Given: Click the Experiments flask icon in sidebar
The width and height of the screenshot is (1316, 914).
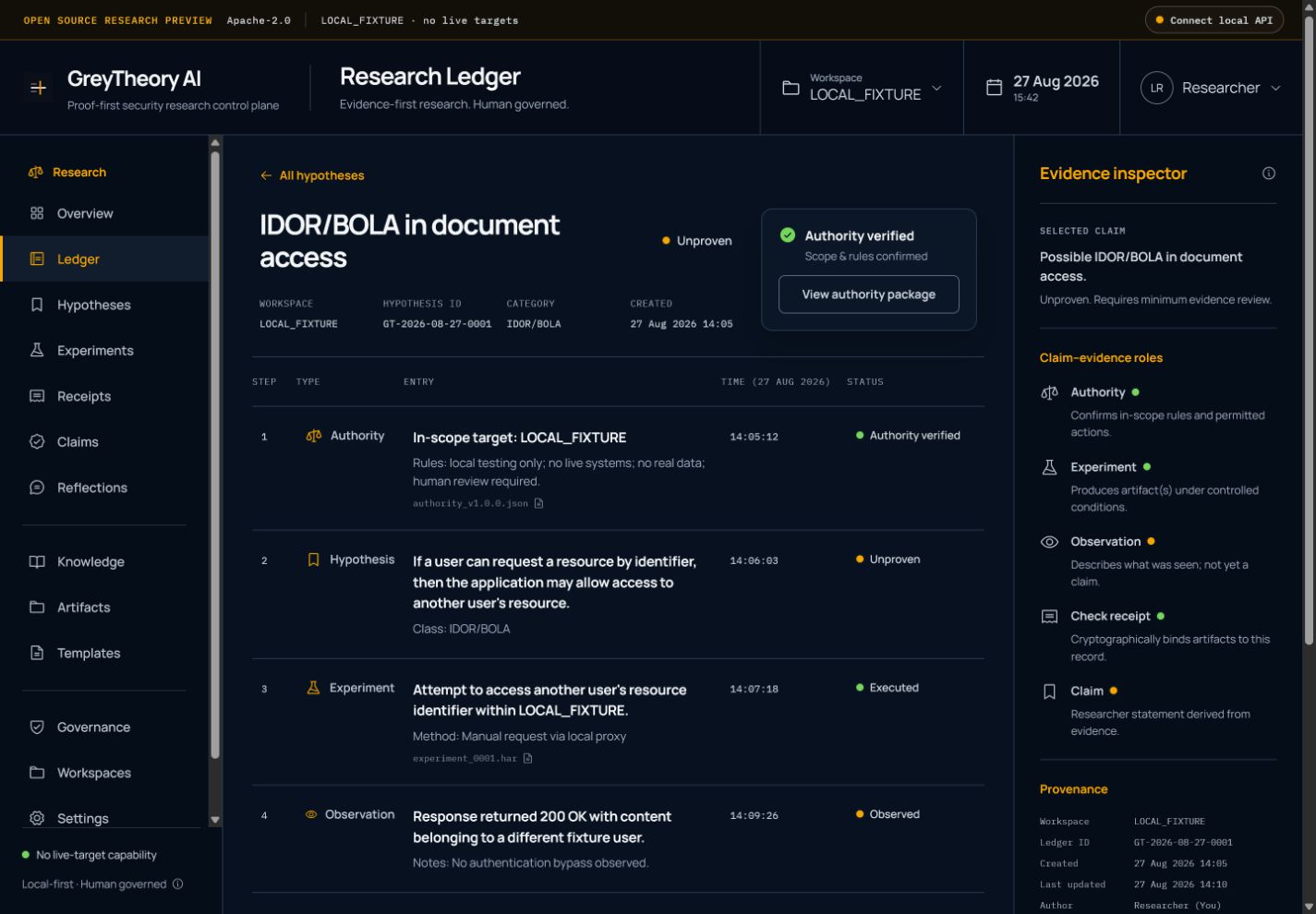Looking at the screenshot, I should (37, 350).
